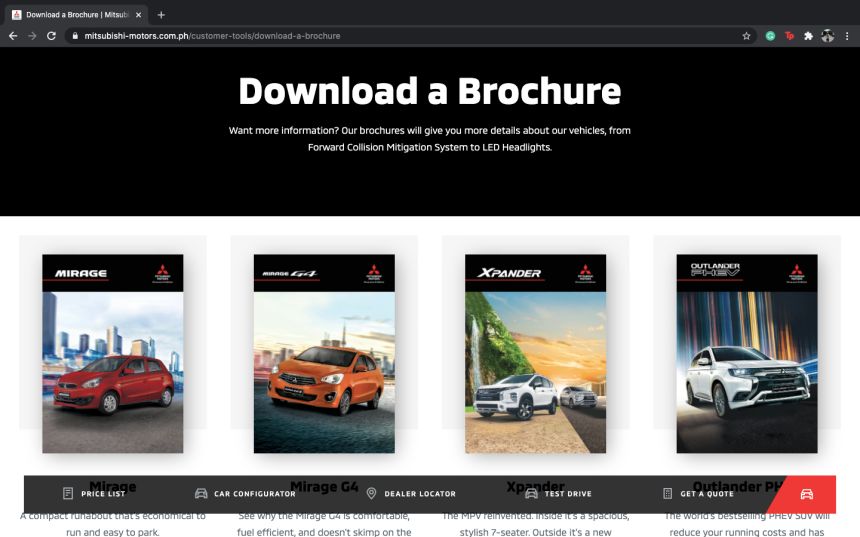Click the Mitsubishi logo on Mirage brochure
Image resolution: width=860 pixels, height=537 pixels.
(162, 273)
